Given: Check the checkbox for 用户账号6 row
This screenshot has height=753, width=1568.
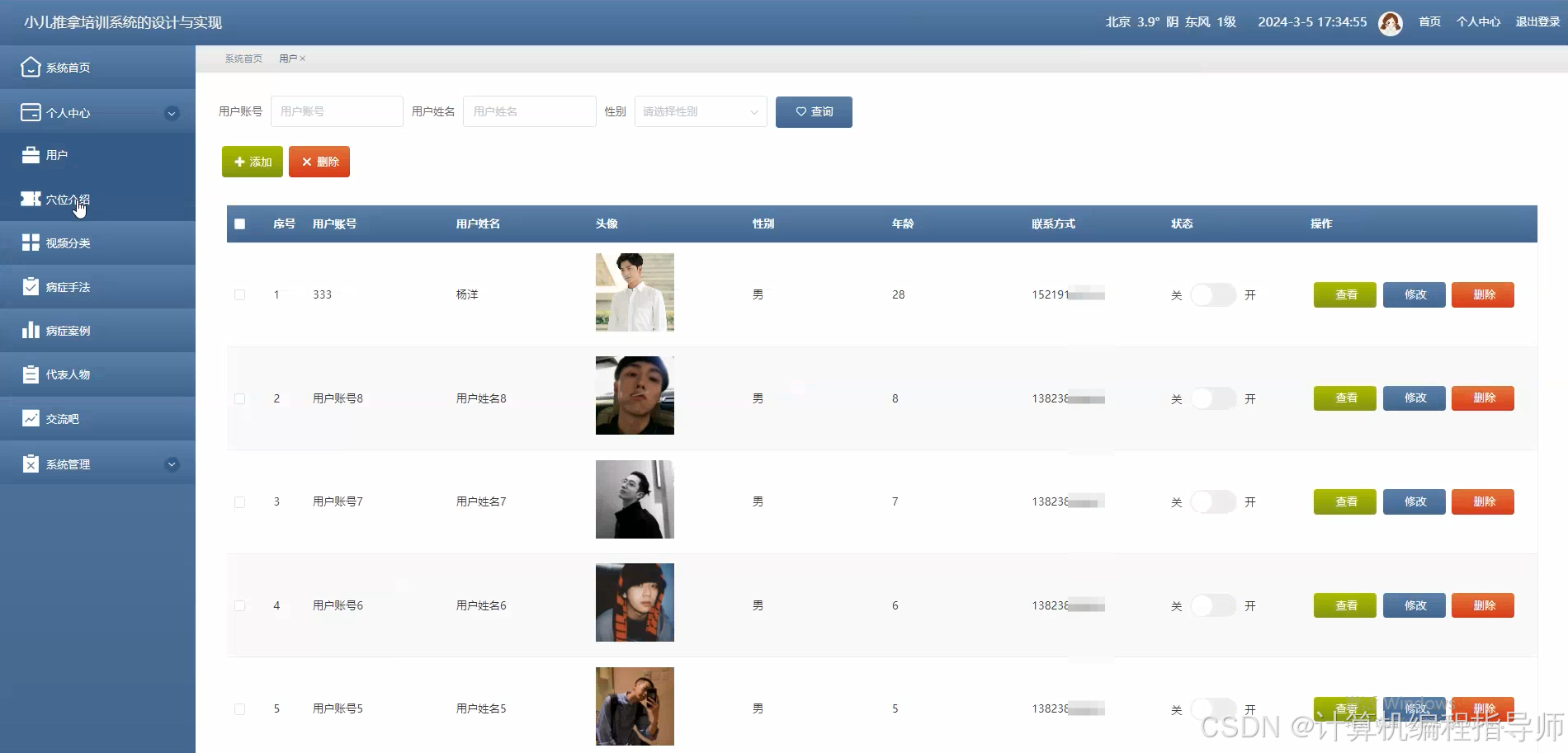Looking at the screenshot, I should pos(240,605).
